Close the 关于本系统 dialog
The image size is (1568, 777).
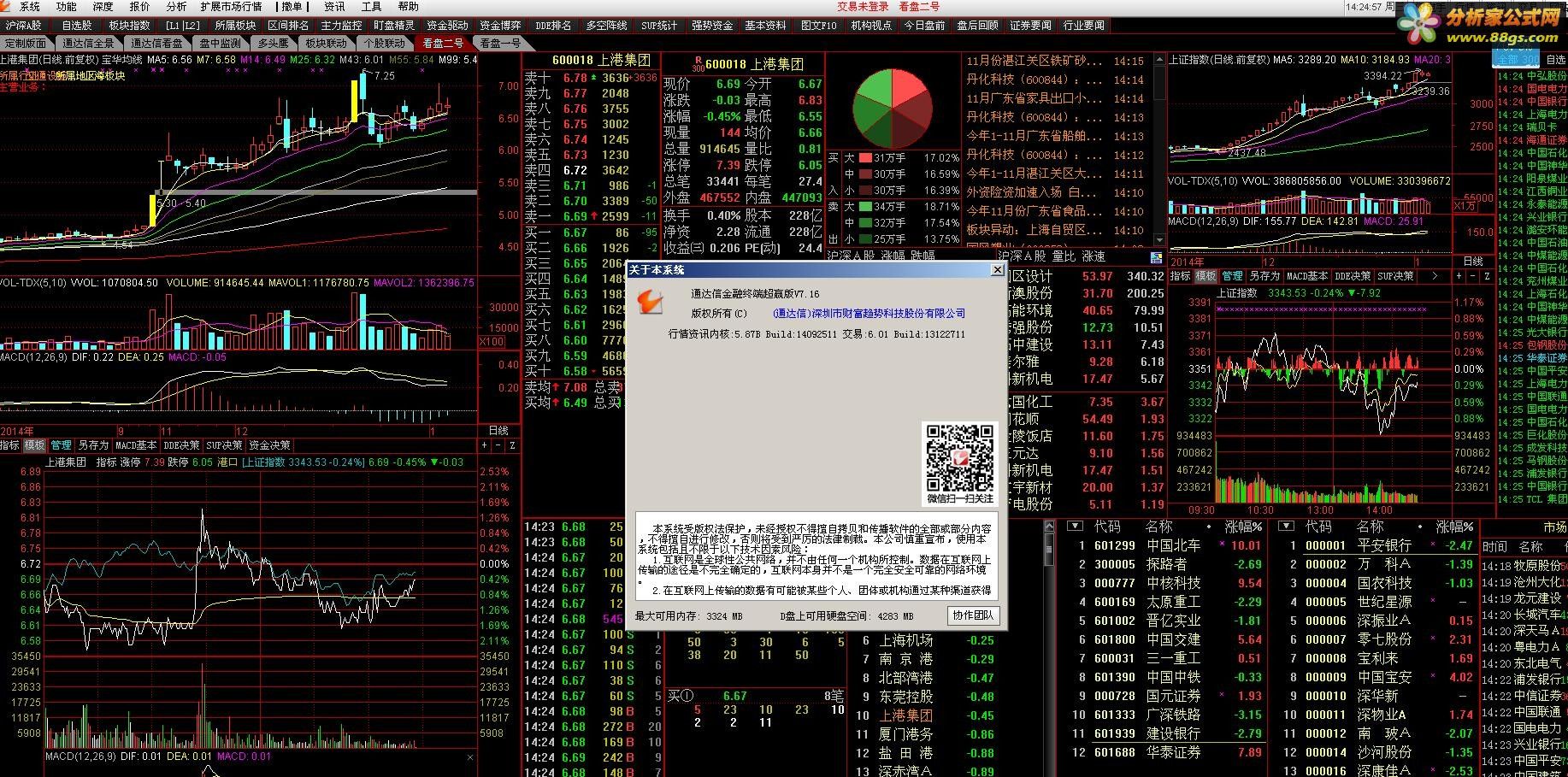997,270
